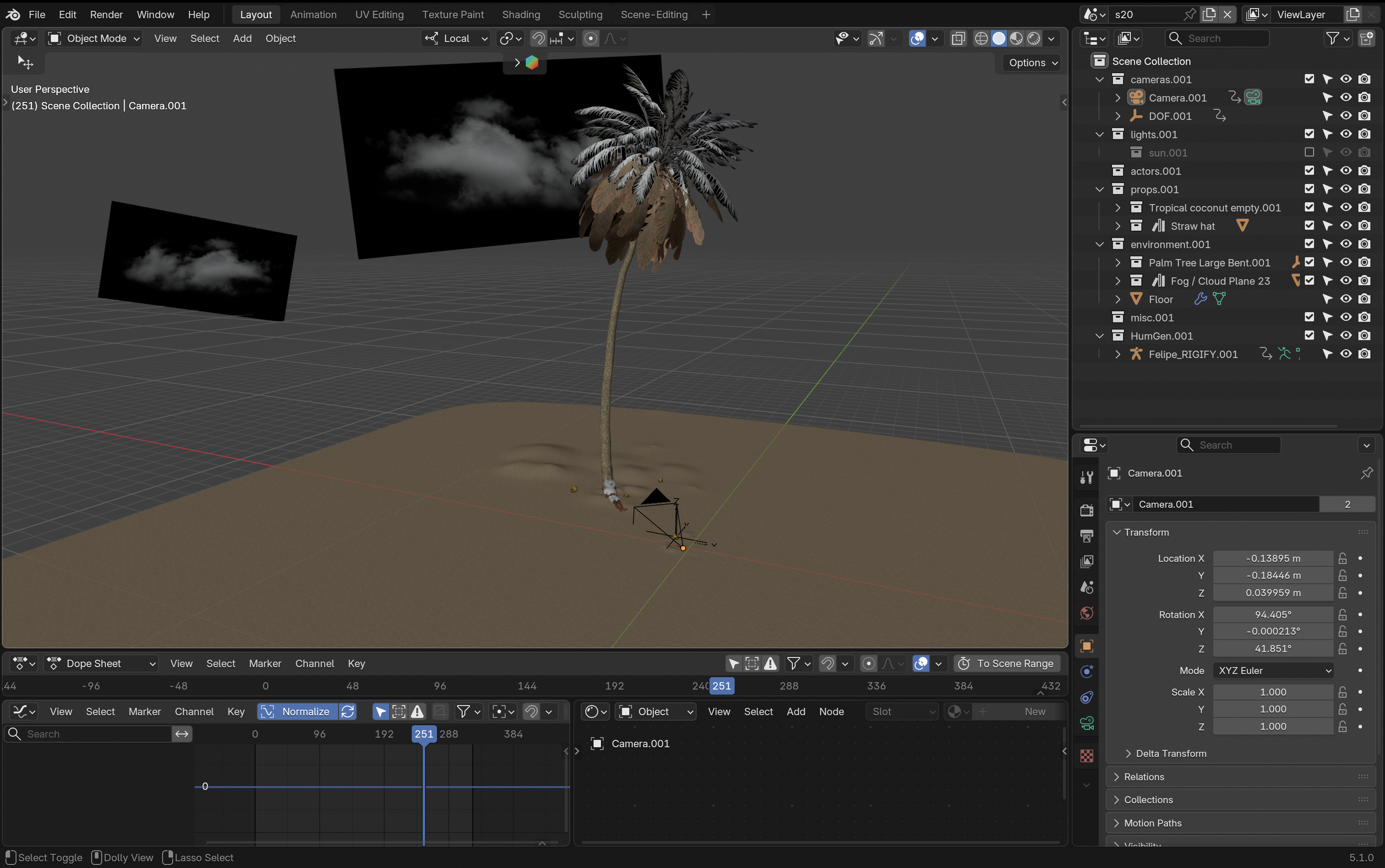
Task: Click the Dope Sheet frame 251 playhead marker
Action: point(722,686)
